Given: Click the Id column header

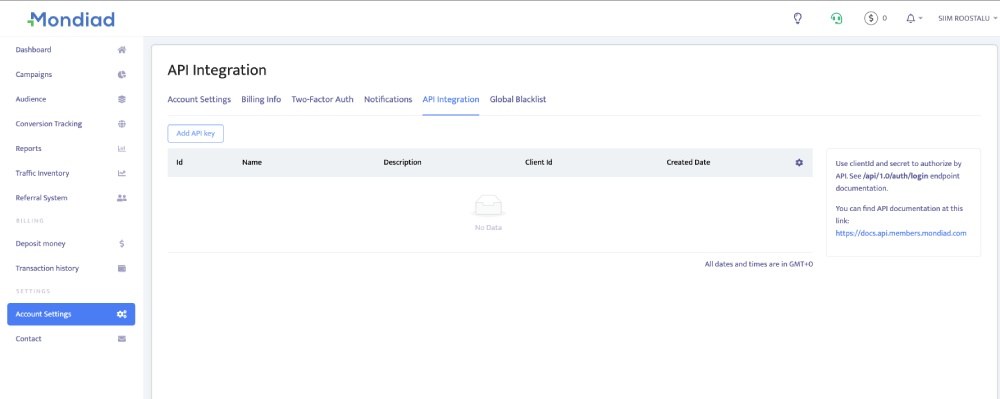Looking at the screenshot, I should click(x=180, y=163).
